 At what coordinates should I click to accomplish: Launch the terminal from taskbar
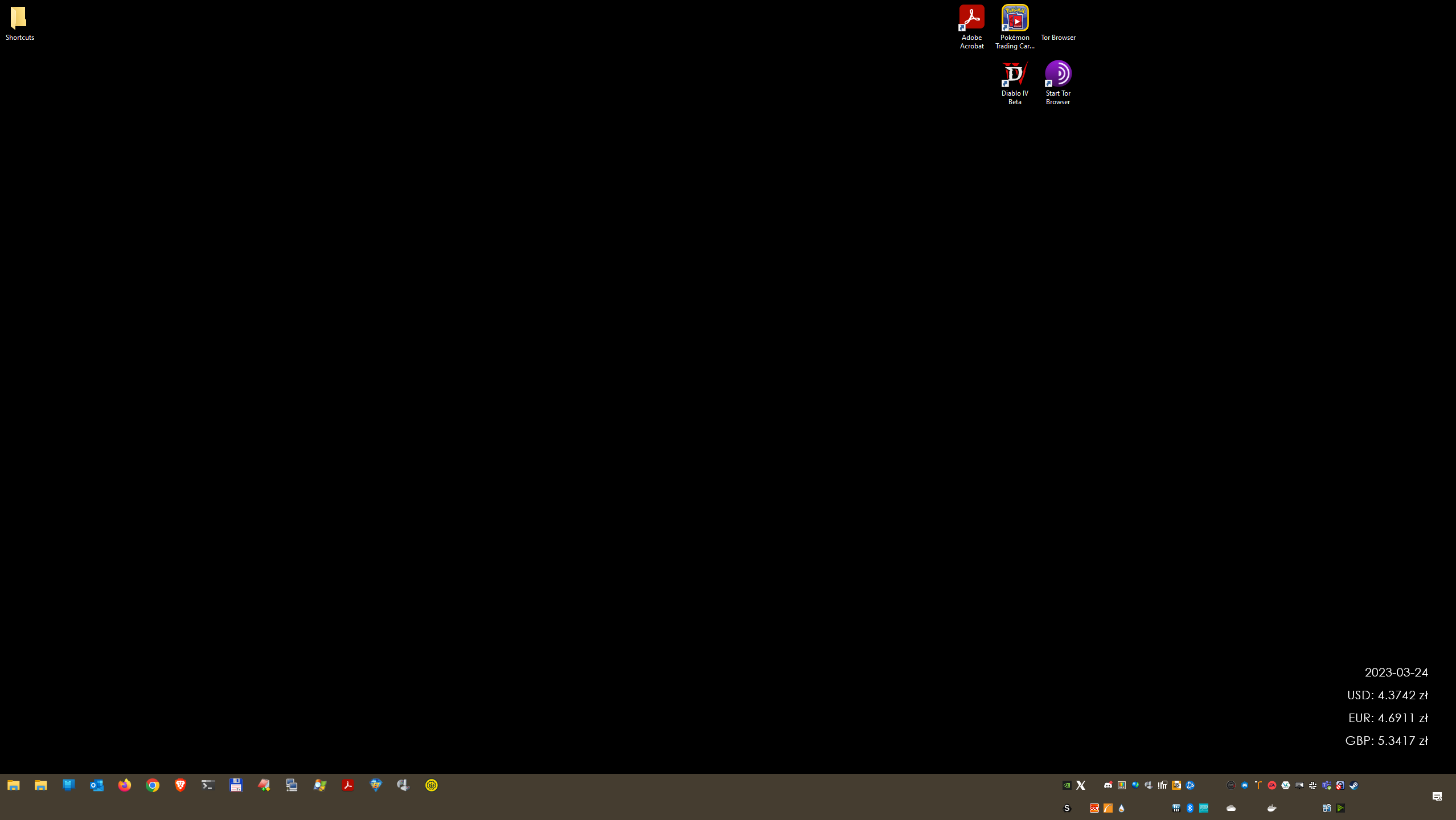[208, 785]
